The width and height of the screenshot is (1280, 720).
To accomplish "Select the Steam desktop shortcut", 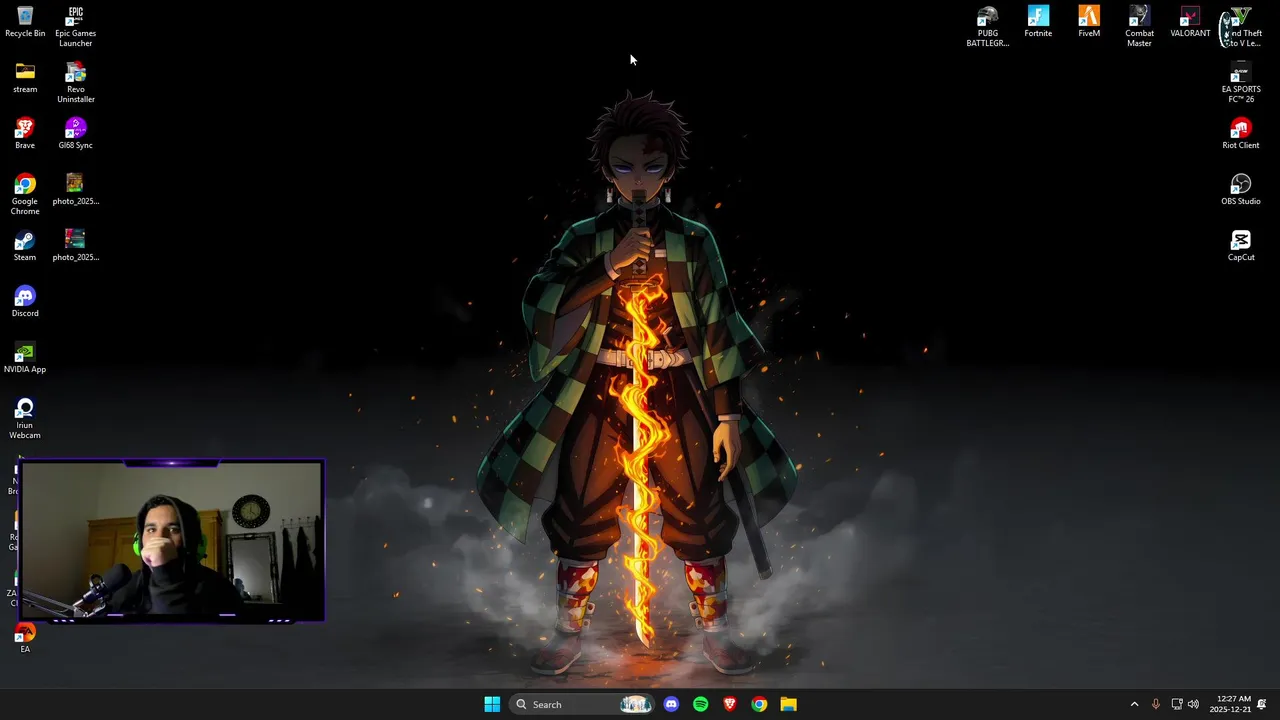I will 25,246.
